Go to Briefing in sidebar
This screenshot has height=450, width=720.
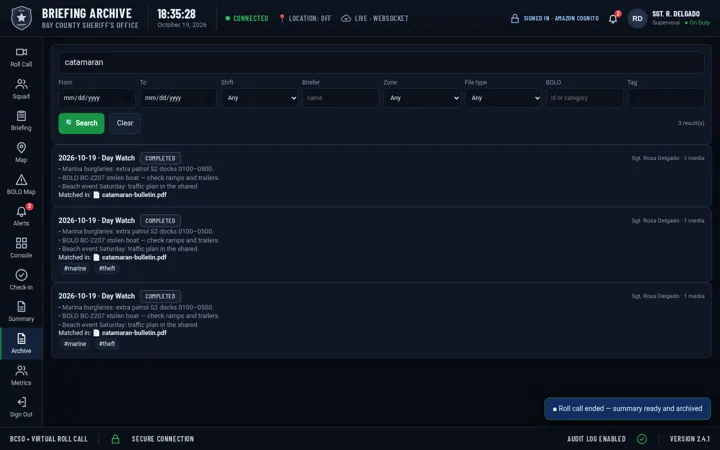coord(21,121)
